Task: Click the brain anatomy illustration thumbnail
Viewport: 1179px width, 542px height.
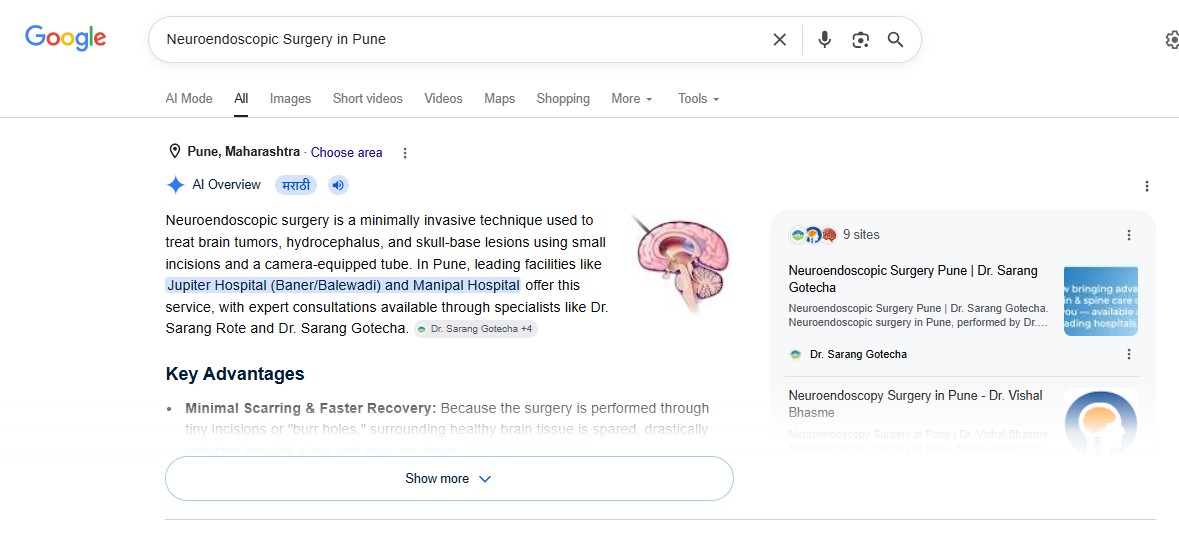Action: (x=680, y=263)
